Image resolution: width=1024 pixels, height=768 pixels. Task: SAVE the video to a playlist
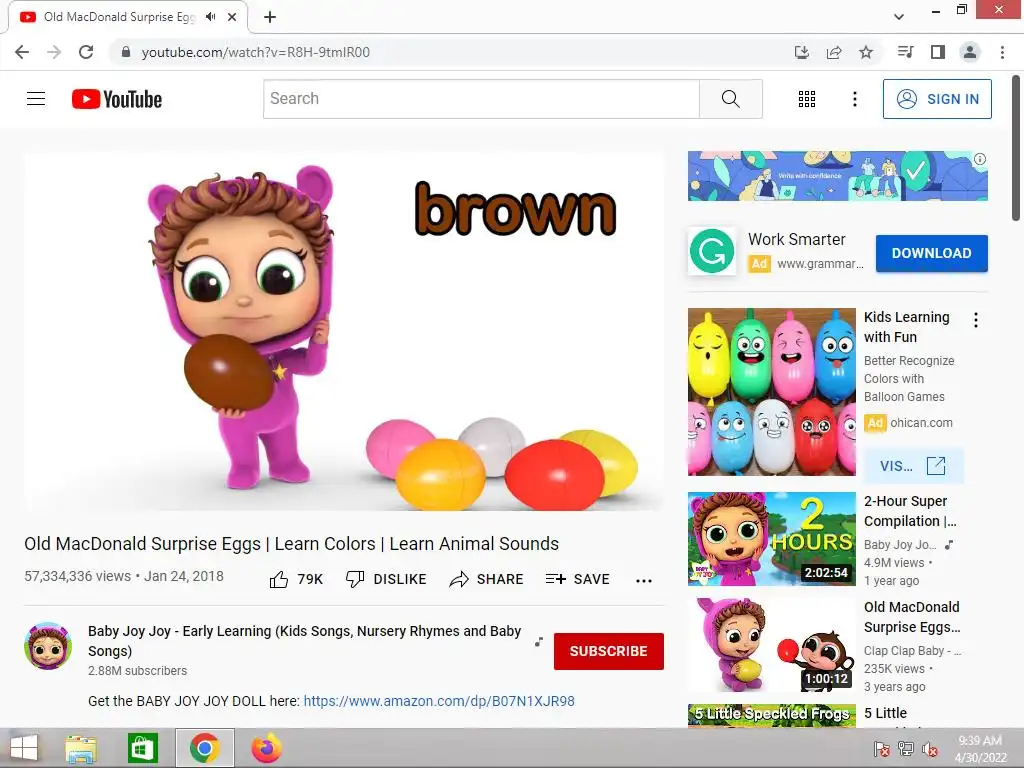pyautogui.click(x=577, y=579)
